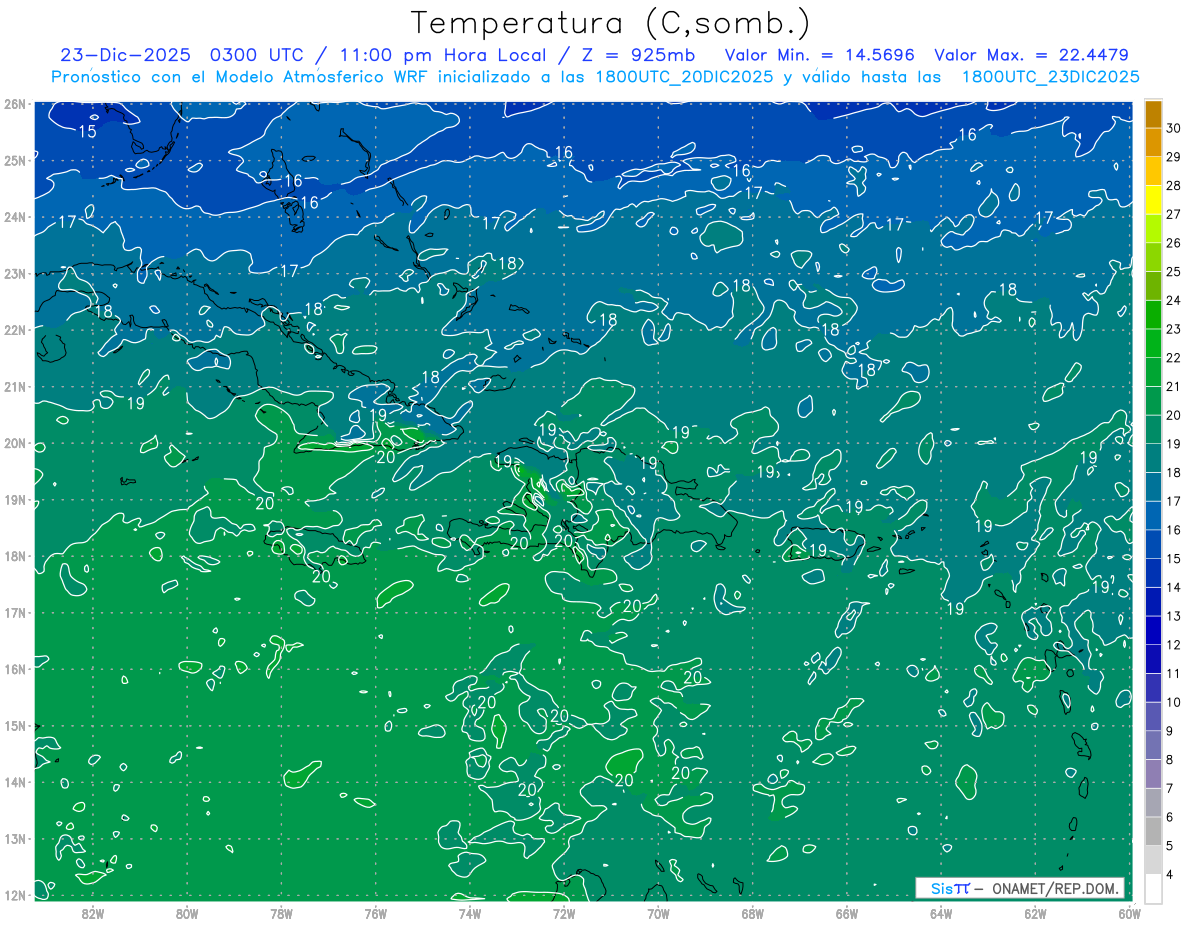Image resolution: width=1200 pixels, height=927 pixels.
Task: Select the "26N" latitude axis label
Action: click(x=14, y=104)
